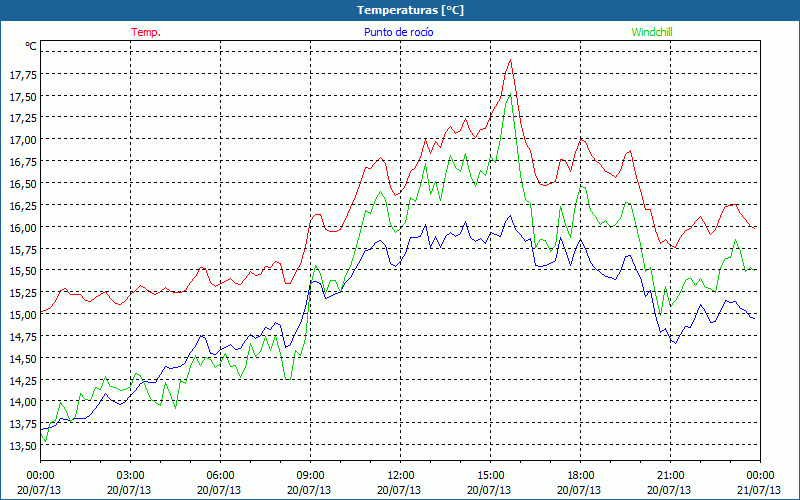Click the °C axis unit label
This screenshot has width=800, height=500.
pyautogui.click(x=31, y=46)
